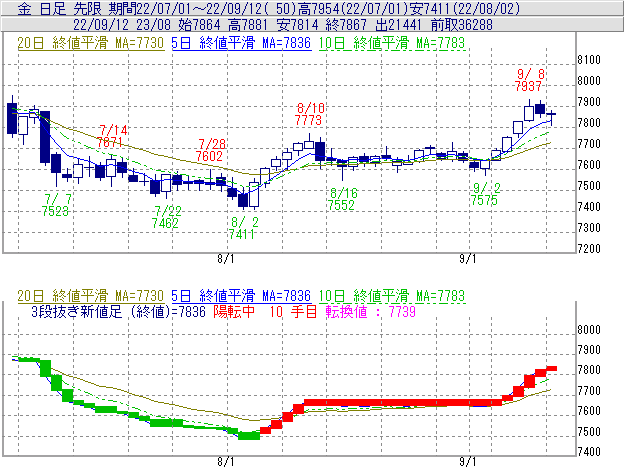Click the period low '安7411(22/08/02)' in header

click(465, 8)
